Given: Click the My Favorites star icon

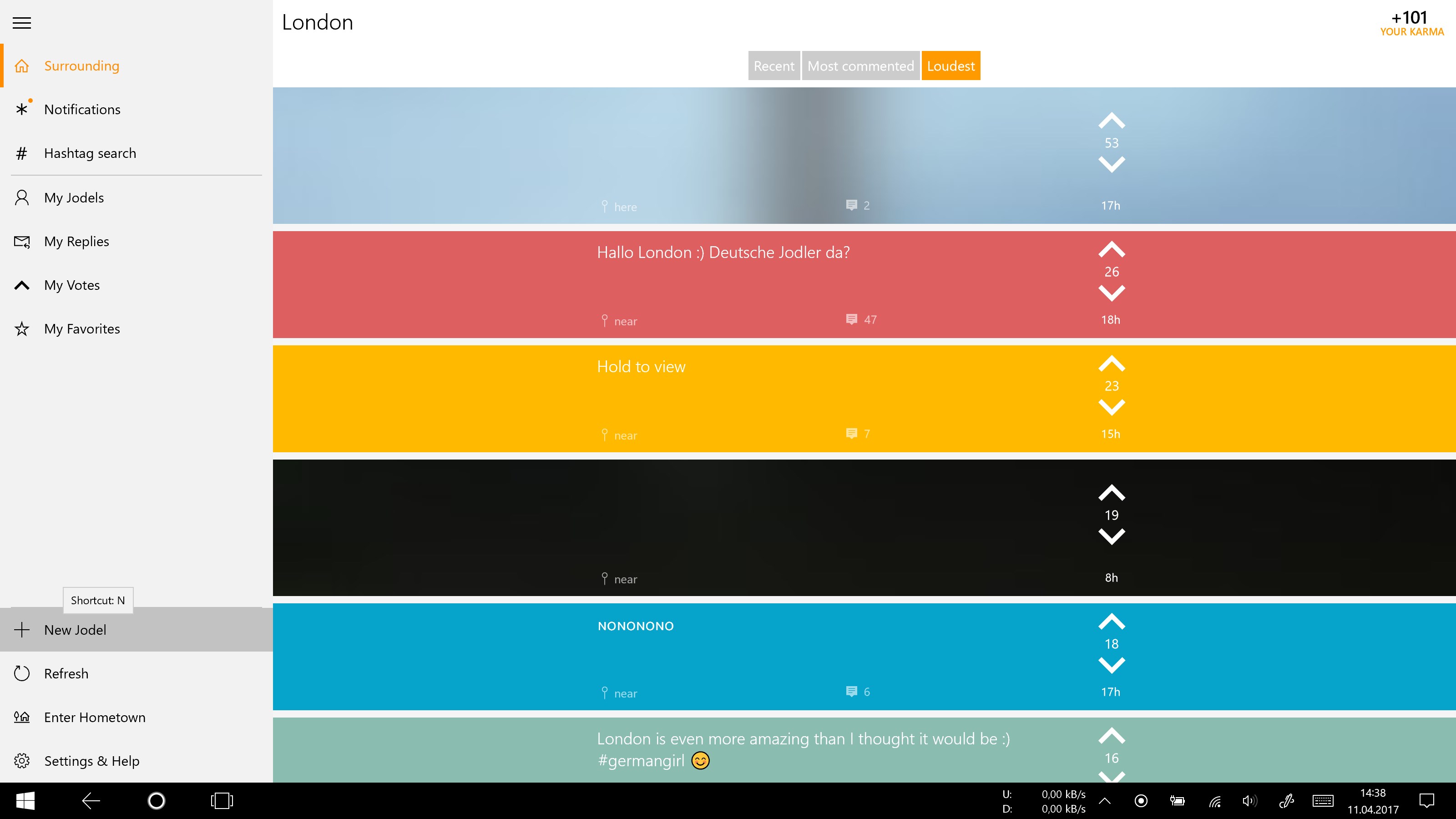Looking at the screenshot, I should pos(21,329).
